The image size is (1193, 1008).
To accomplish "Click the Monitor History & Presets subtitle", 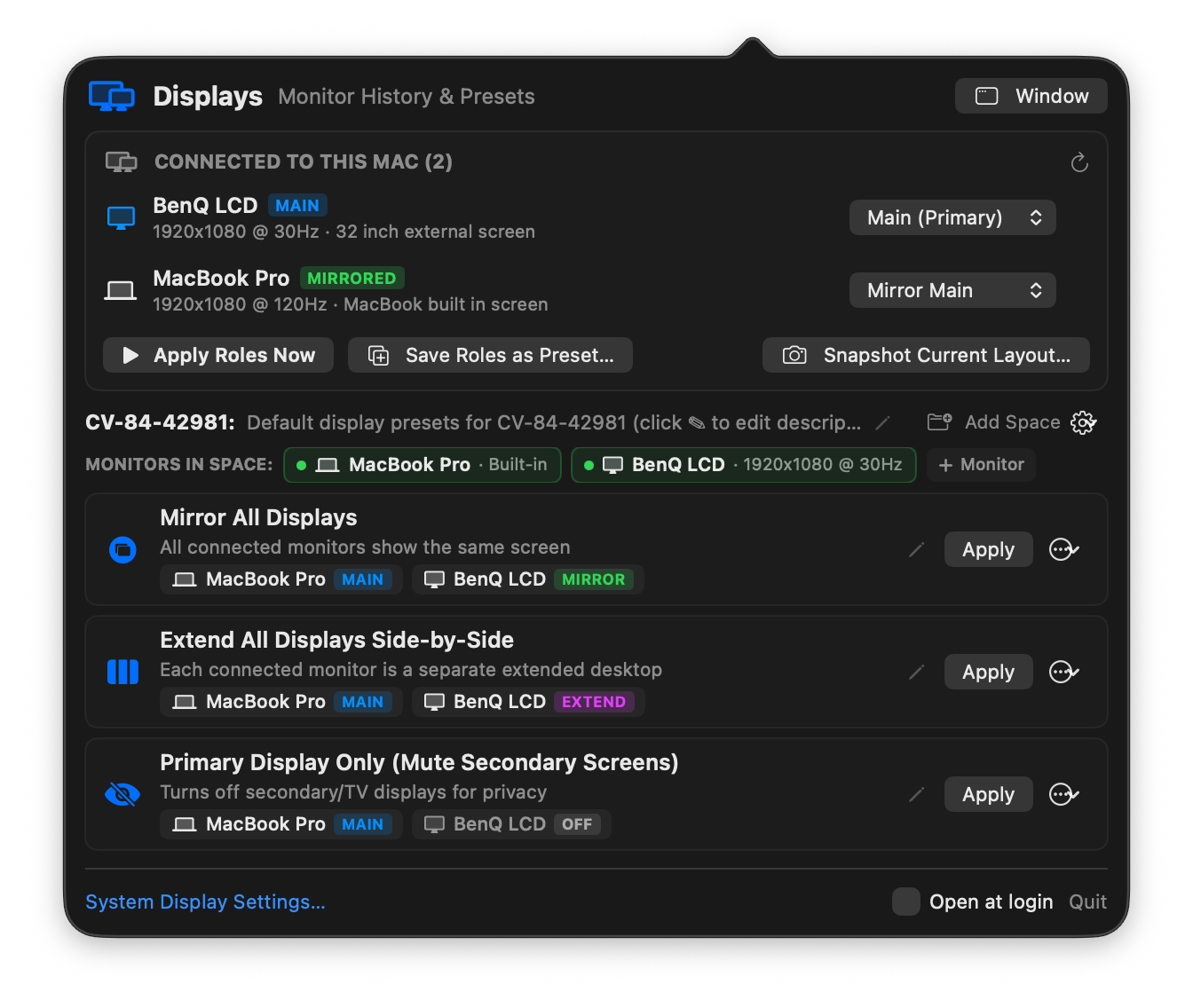I will (x=407, y=97).
